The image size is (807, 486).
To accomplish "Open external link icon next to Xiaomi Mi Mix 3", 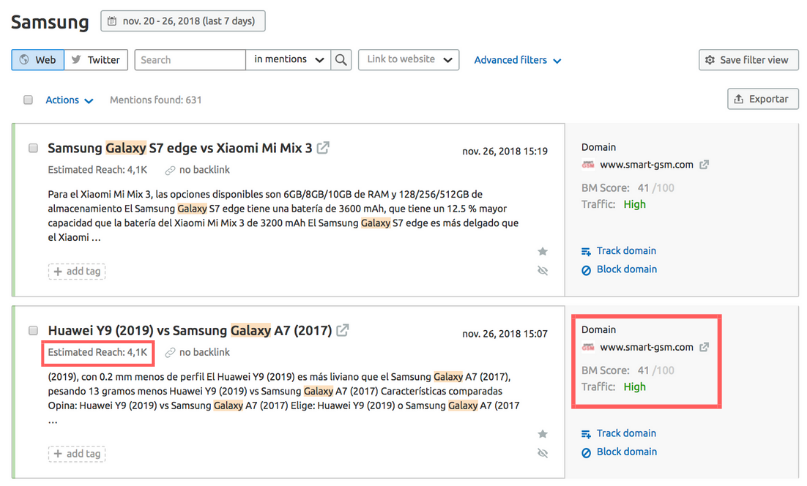I will pyautogui.click(x=323, y=148).
